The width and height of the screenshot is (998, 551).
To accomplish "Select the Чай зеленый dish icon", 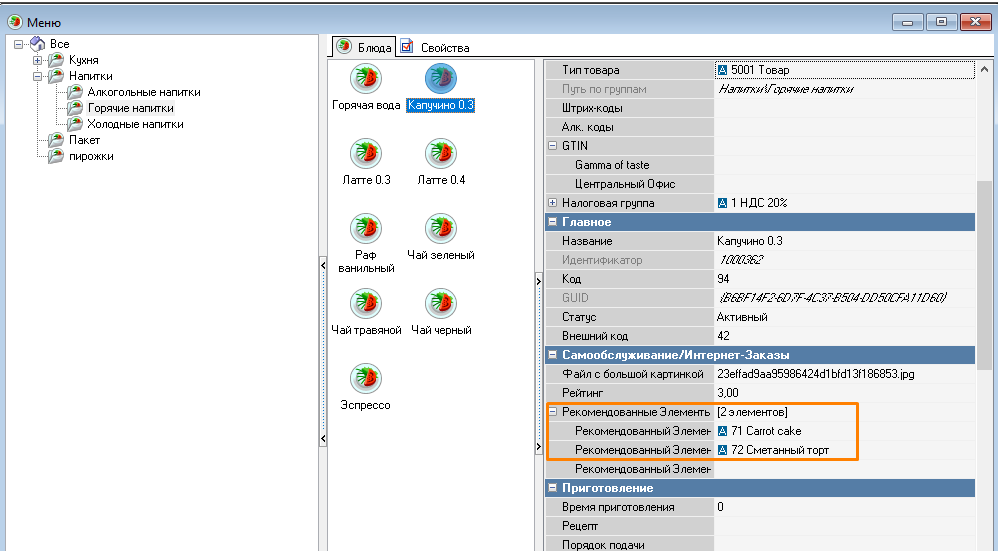I will coord(441,229).
